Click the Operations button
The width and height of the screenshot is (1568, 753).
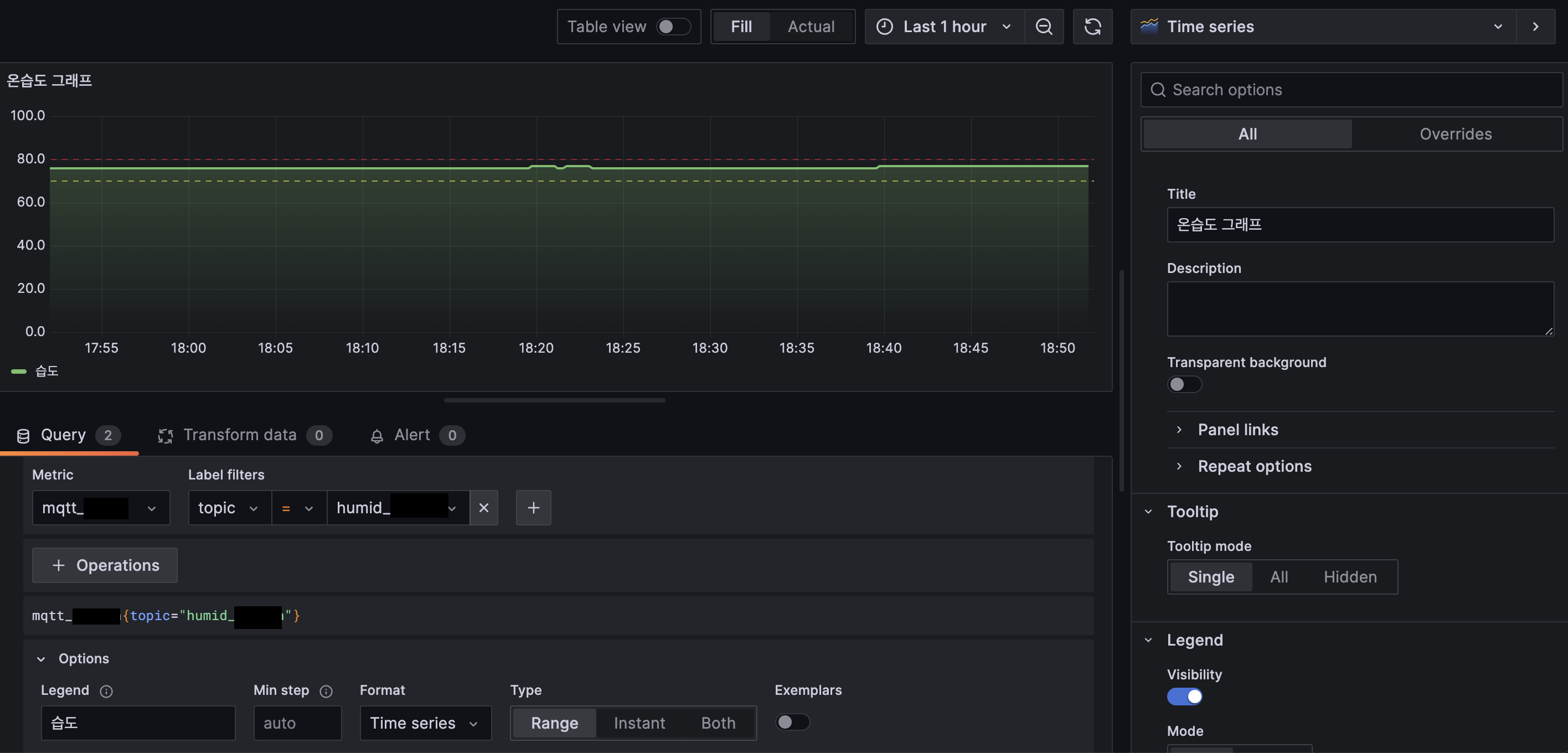(x=105, y=565)
